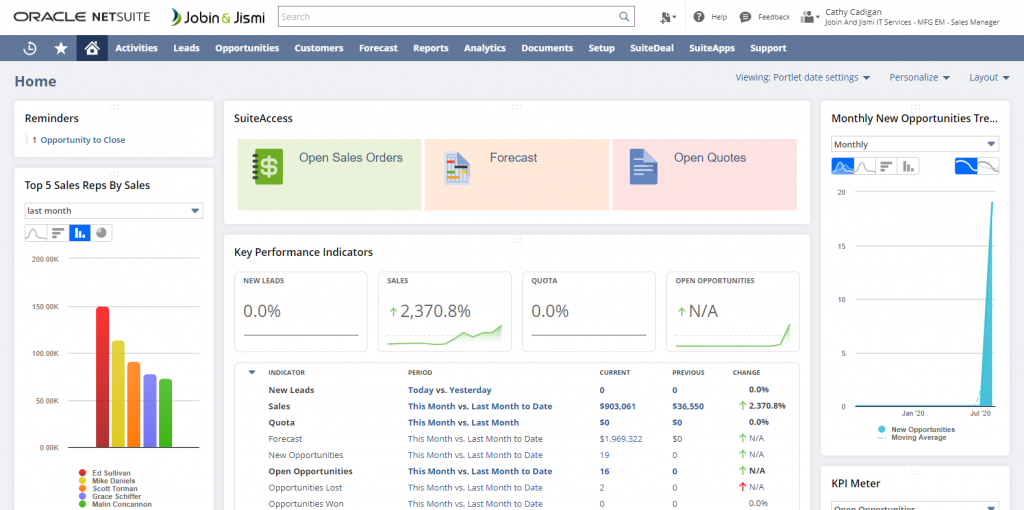Select line chart in Monthly New Opportunities
Image resolution: width=1024 pixels, height=510 pixels.
[x=865, y=167]
